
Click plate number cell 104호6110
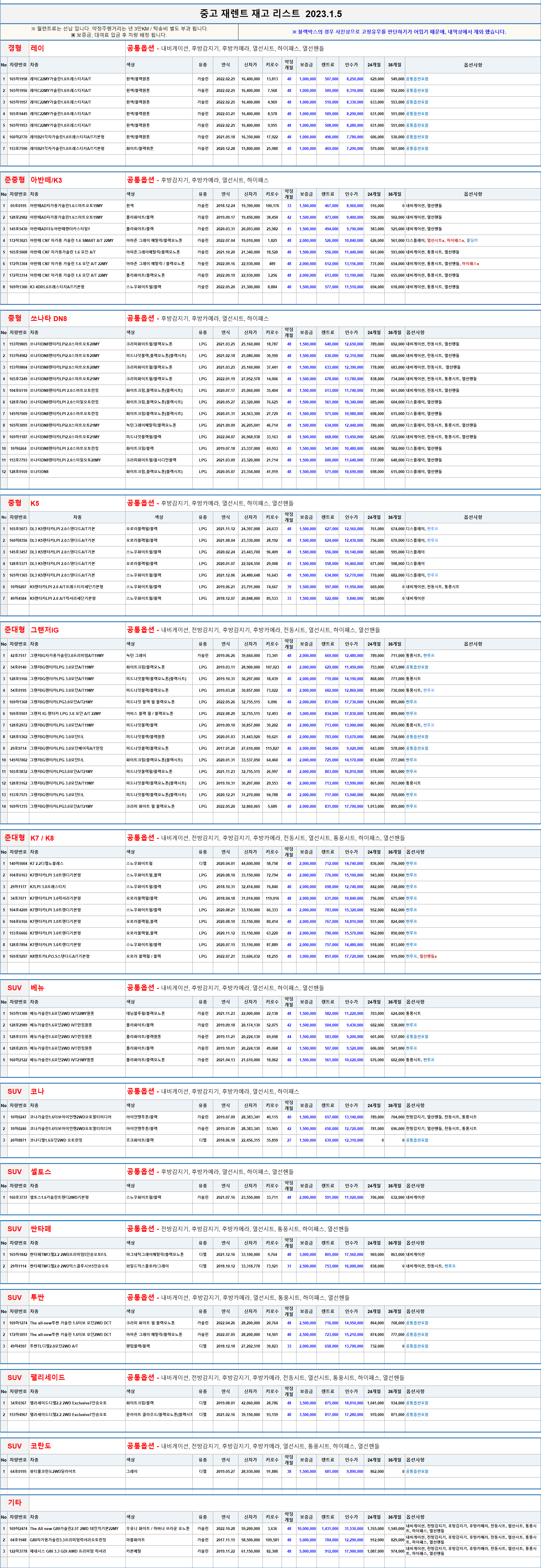pos(18,390)
